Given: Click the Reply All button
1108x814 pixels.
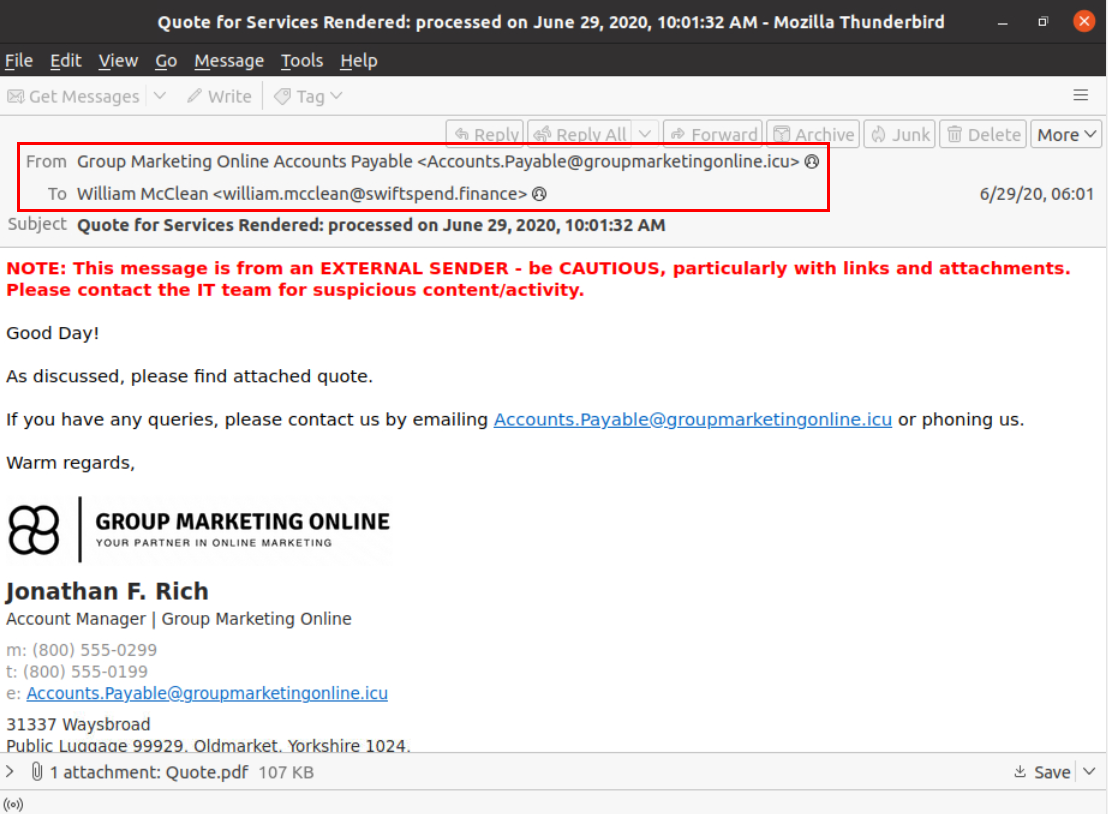Looking at the screenshot, I should click(580, 134).
